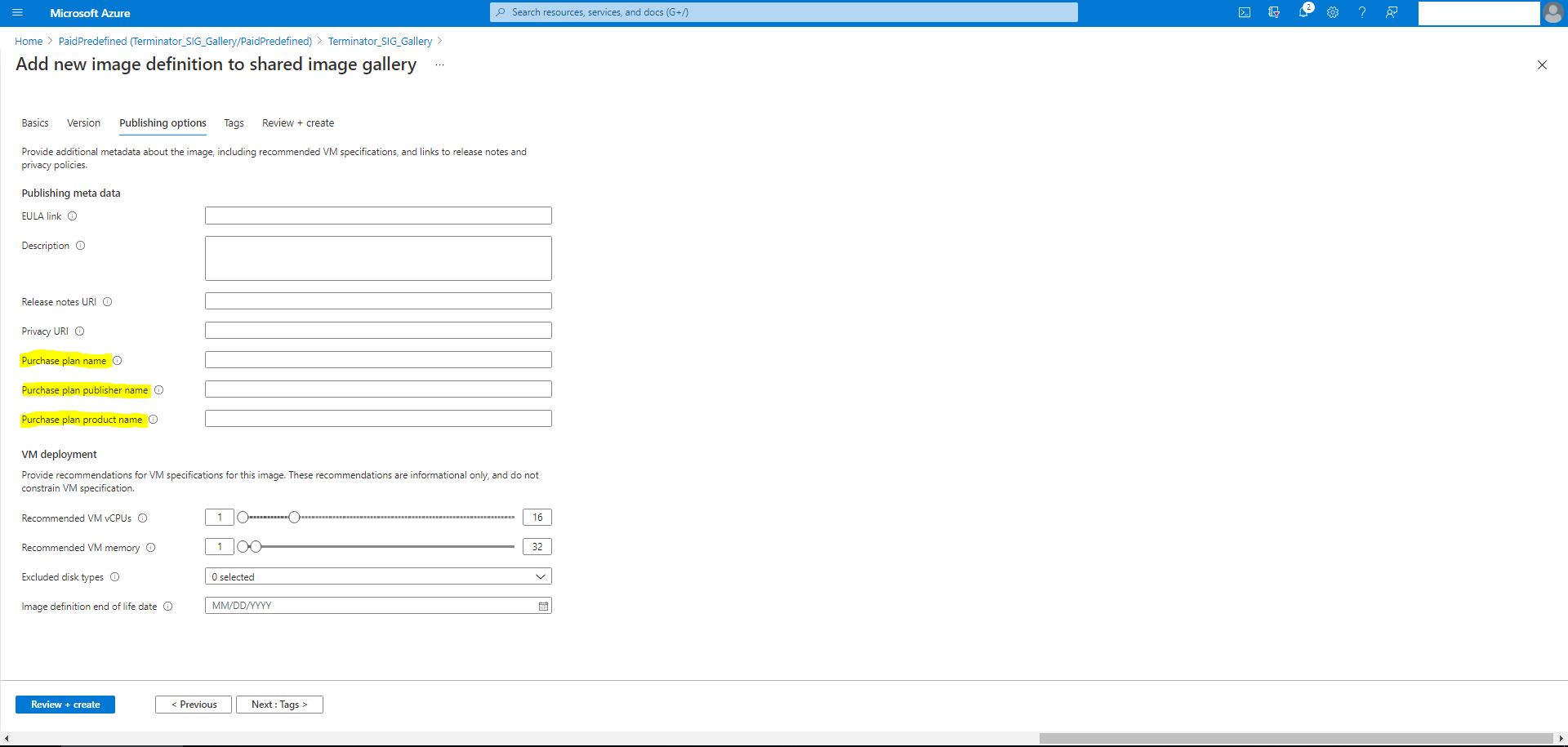
Task: Click the Next : Tags button
Action: (279, 704)
